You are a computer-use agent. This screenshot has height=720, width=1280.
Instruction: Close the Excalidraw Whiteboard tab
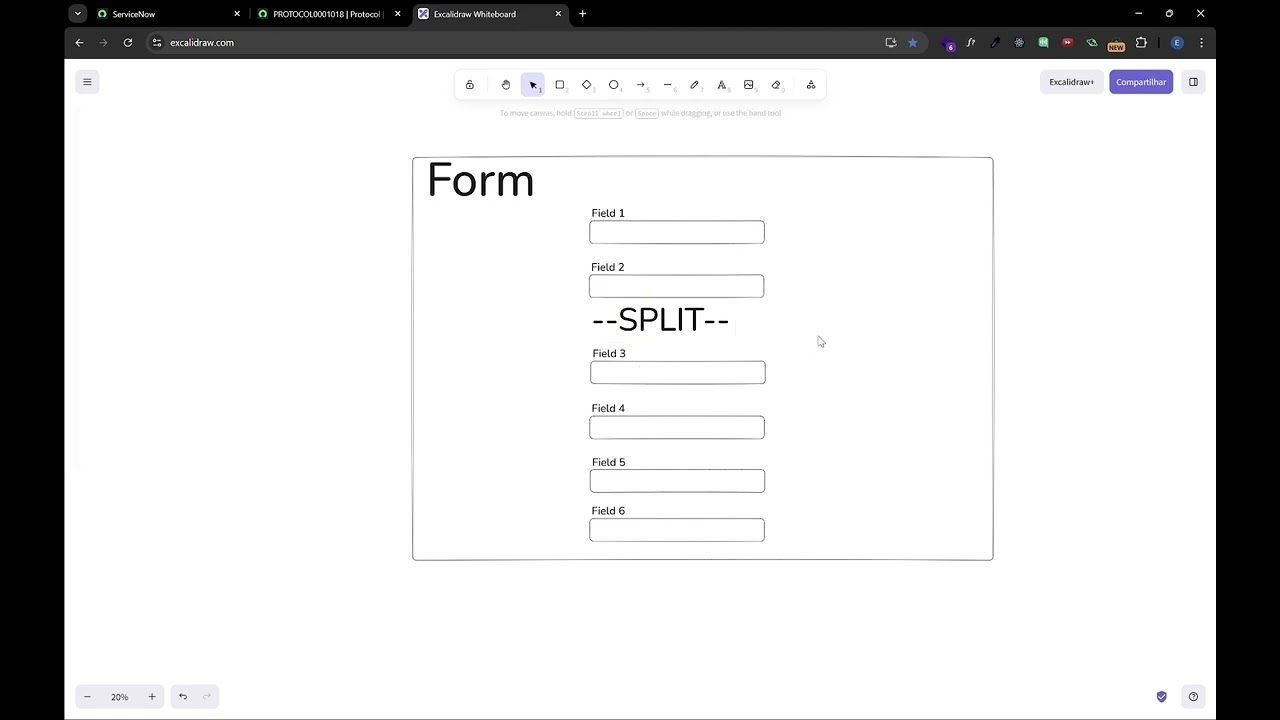pos(558,14)
